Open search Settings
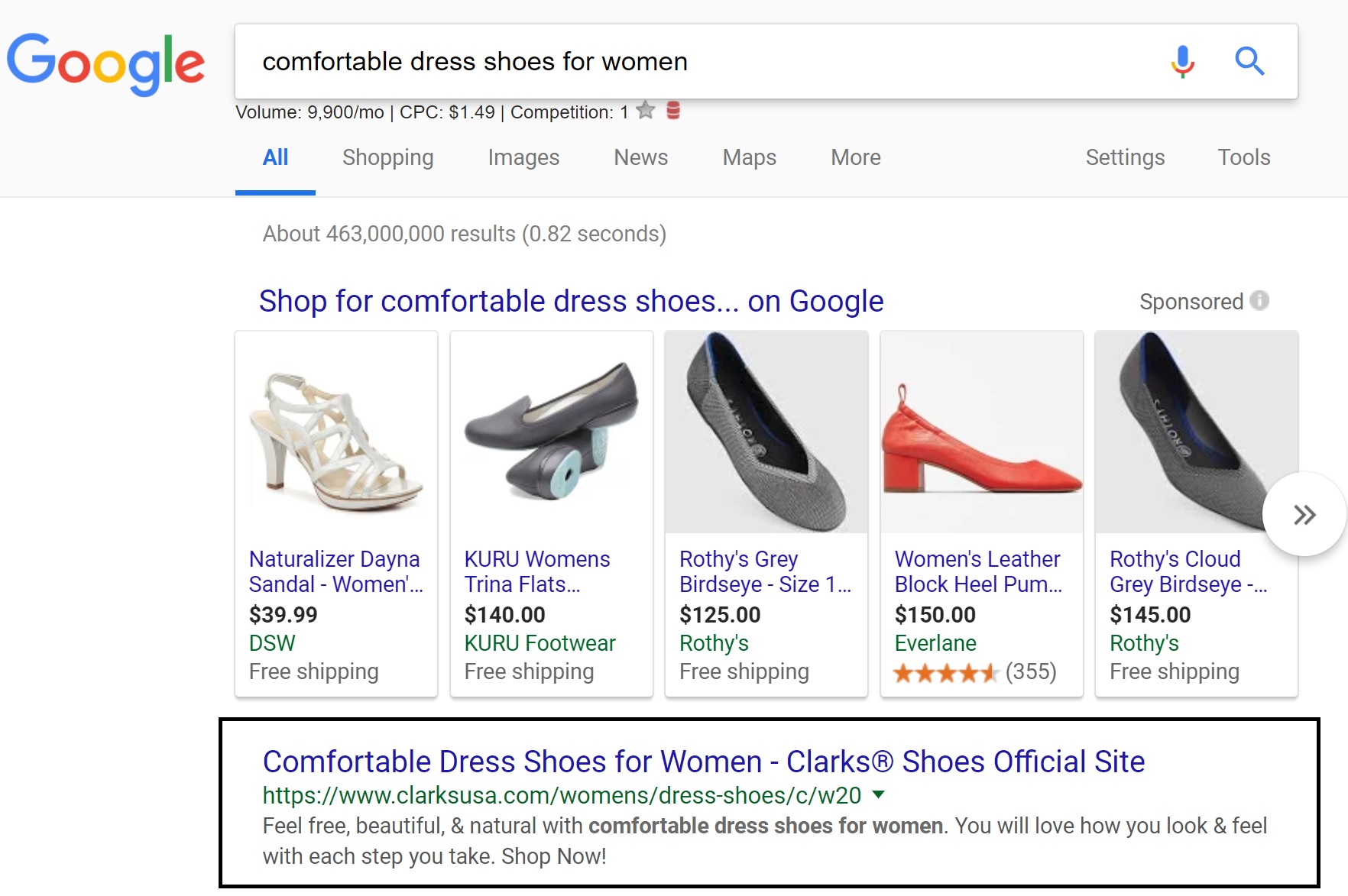The height and width of the screenshot is (896, 1348). pos(1125,157)
